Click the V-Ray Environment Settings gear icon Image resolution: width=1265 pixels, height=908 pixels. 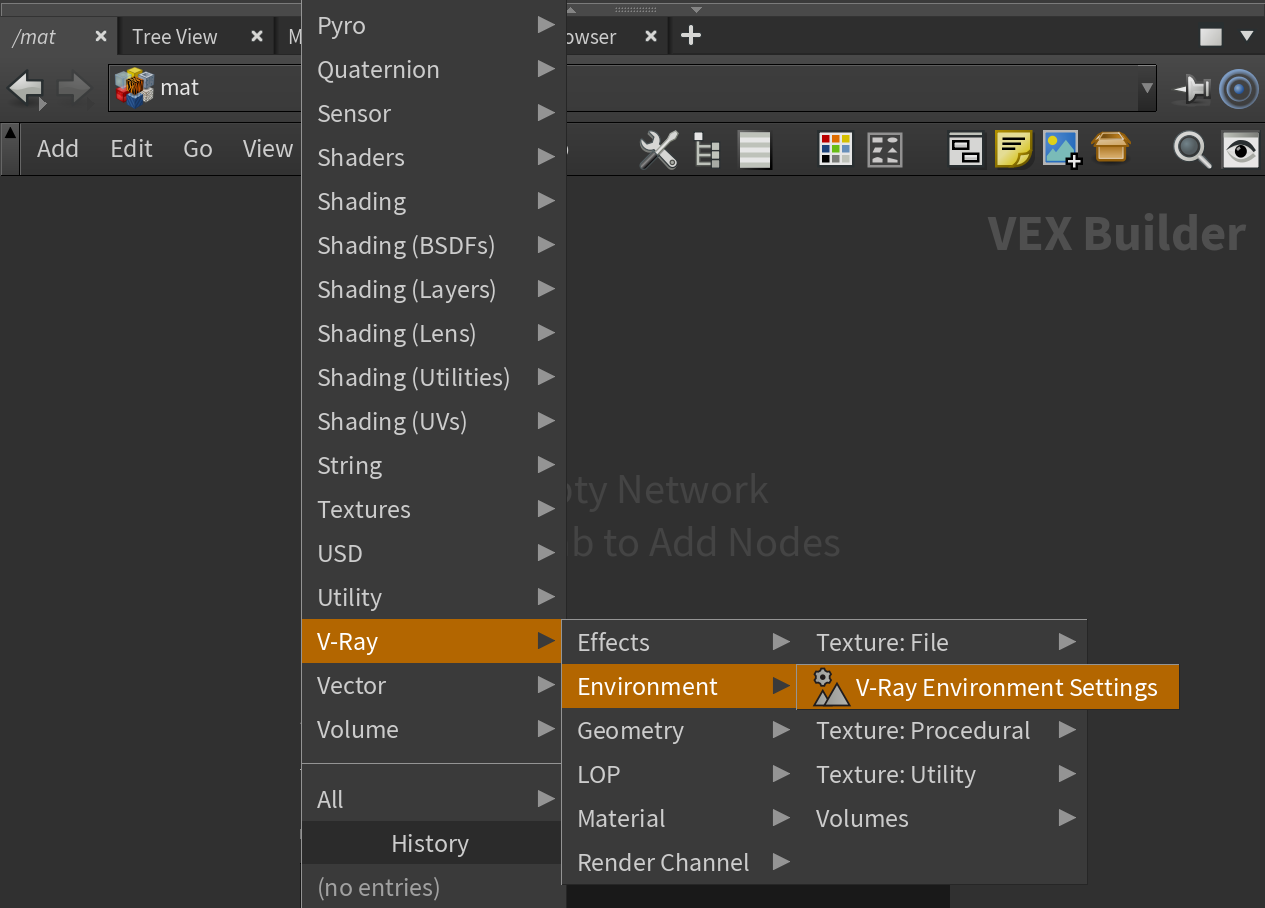click(829, 687)
